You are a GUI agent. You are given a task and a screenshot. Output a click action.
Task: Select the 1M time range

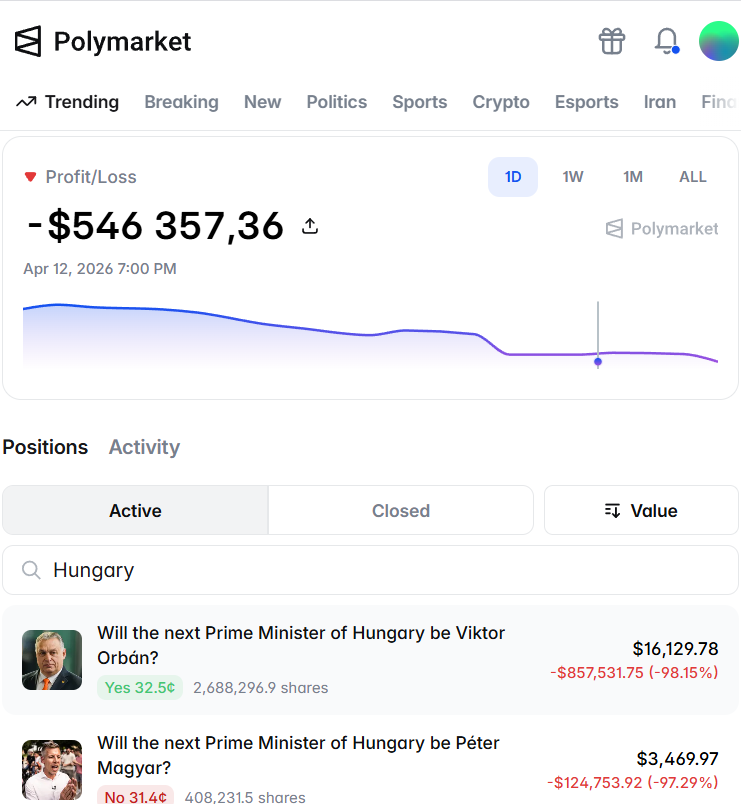click(633, 177)
